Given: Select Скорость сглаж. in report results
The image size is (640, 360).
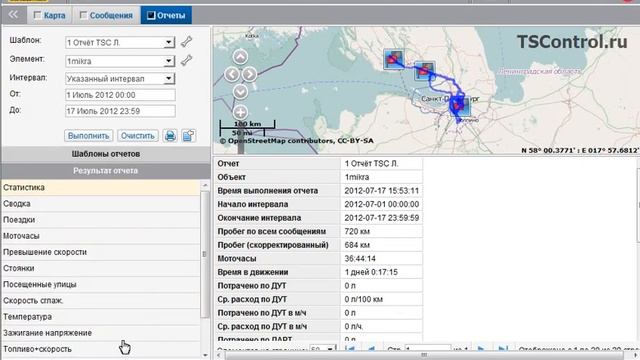Looking at the screenshot, I should (x=101, y=301).
